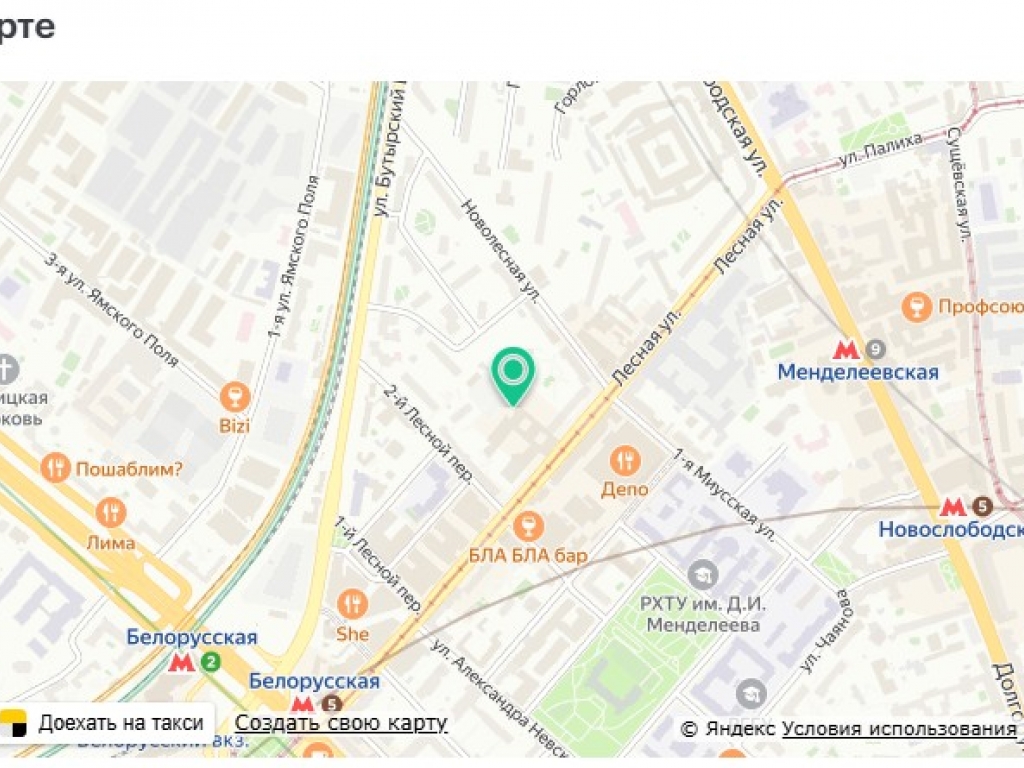This screenshot has width=1024, height=768.
Task: Open the Создать свою карту link
Action: (x=341, y=723)
